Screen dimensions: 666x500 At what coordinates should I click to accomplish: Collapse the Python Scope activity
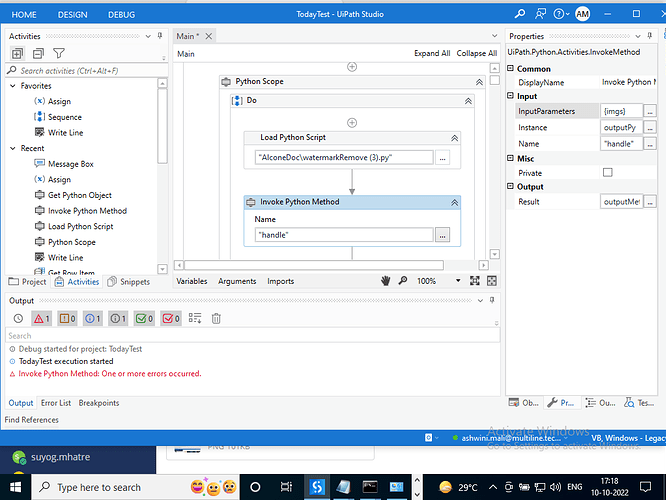coord(479,82)
